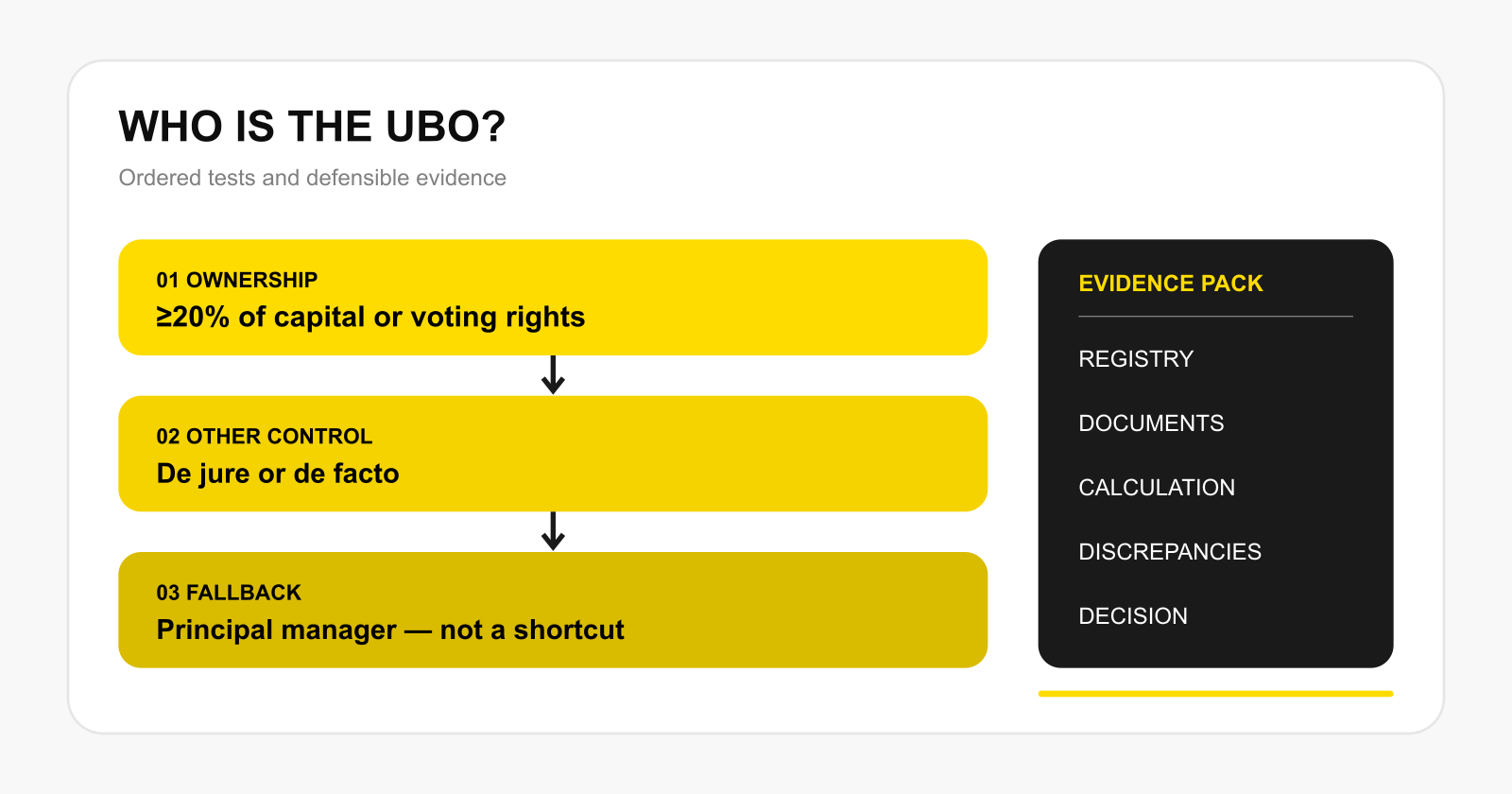Click the arrow above the Fallback box

pyautogui.click(x=553, y=531)
